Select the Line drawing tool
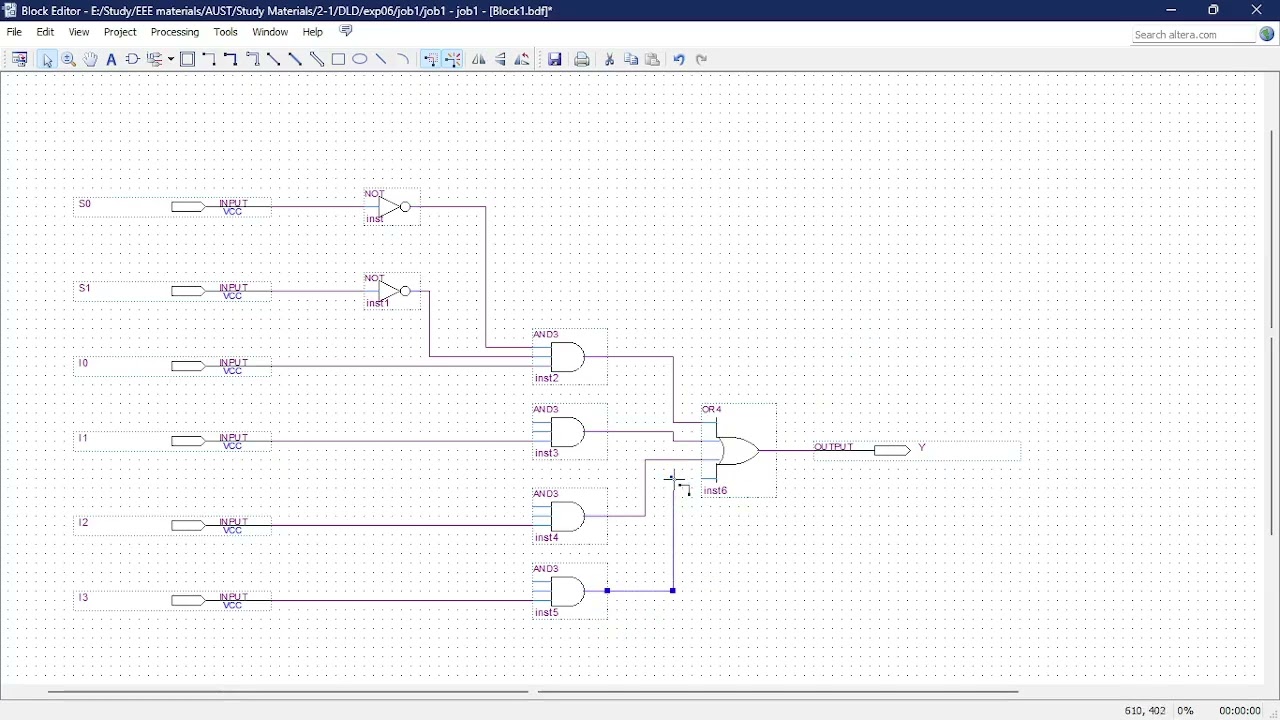 coord(381,59)
